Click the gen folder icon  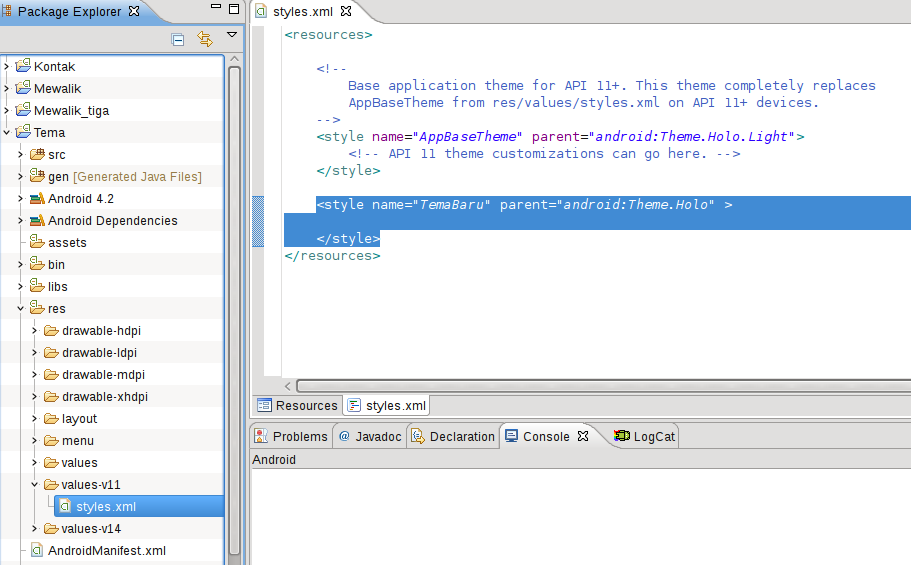pyautogui.click(x=37, y=176)
